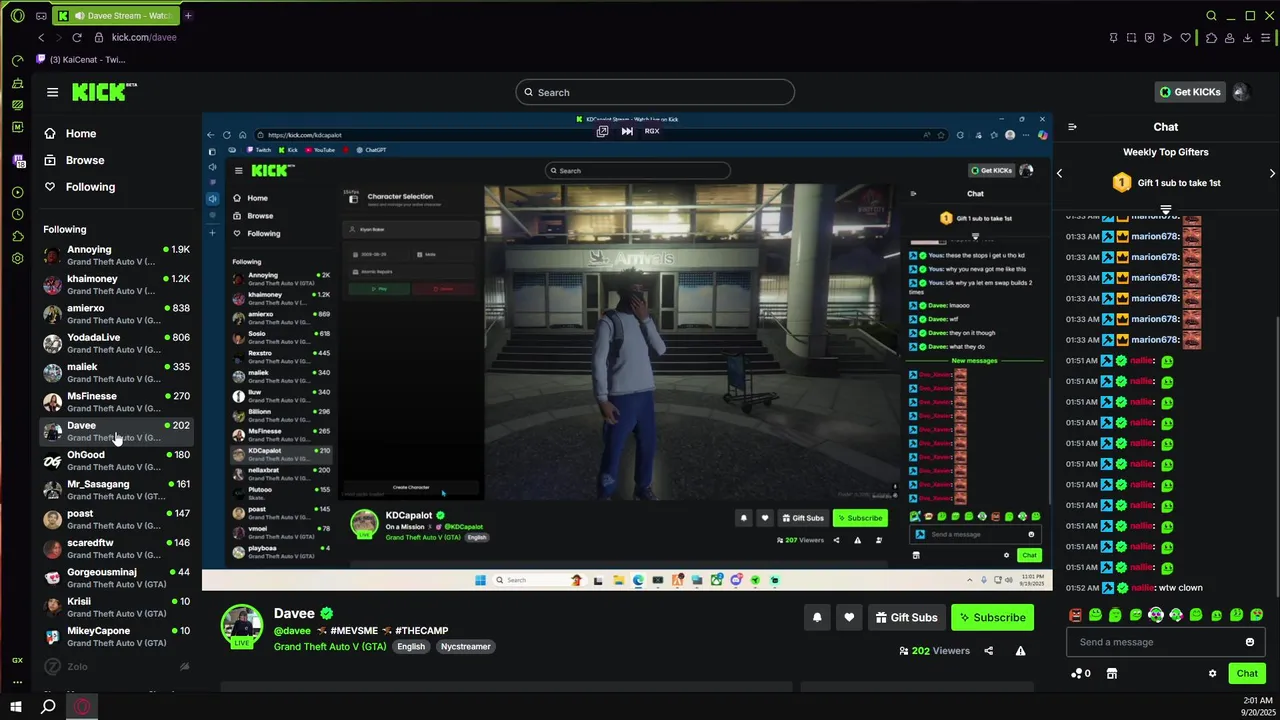The image size is (1280, 720).
Task: Click the KICK logo
Action: pos(103,92)
